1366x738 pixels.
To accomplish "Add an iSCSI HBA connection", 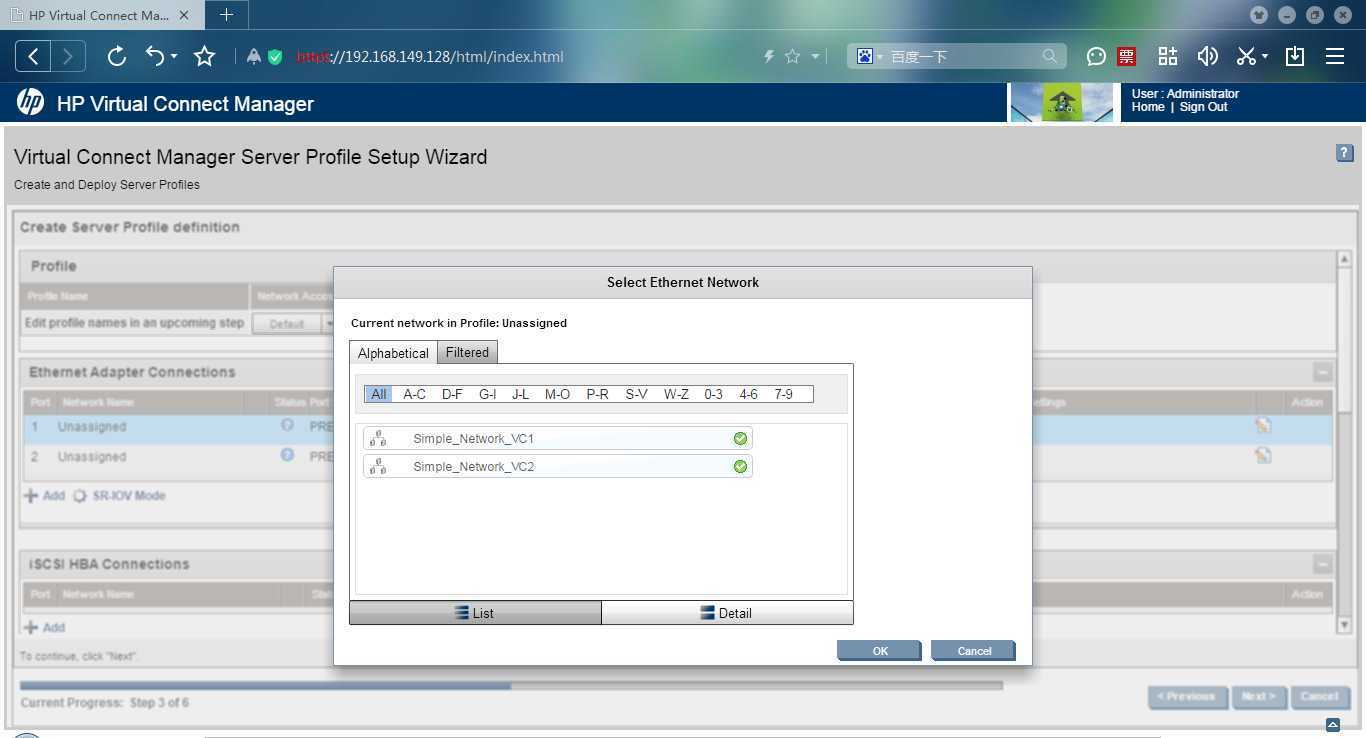I will click(x=45, y=628).
